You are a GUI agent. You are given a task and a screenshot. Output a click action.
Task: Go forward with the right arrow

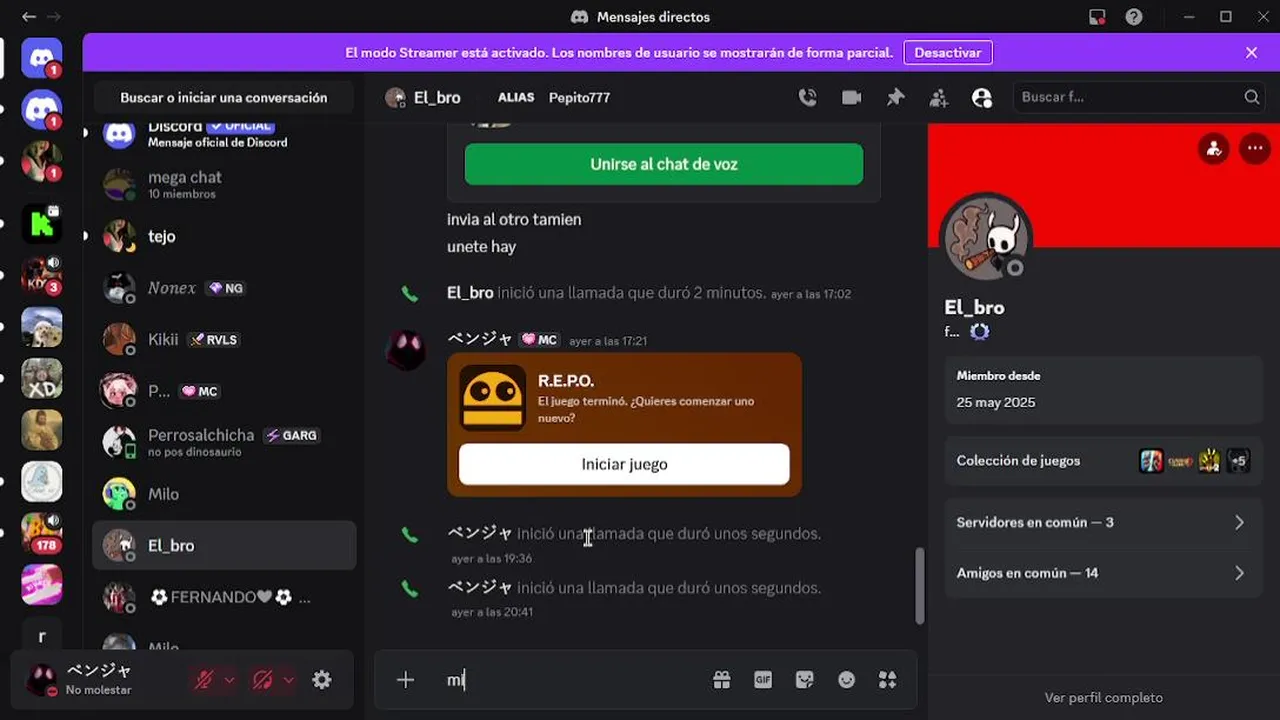pos(54,17)
